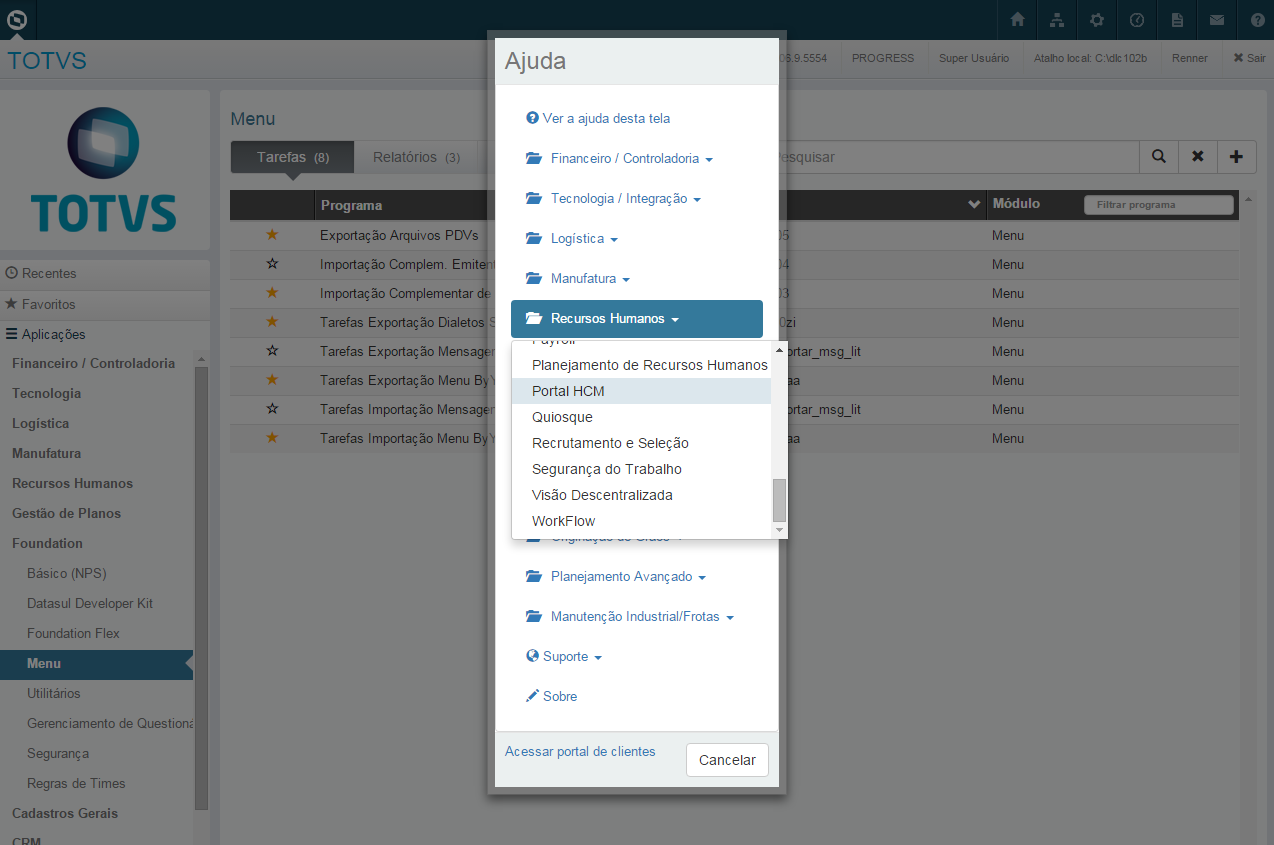This screenshot has height=845, width=1274.
Task: Click the clock dashboard icon in top bar
Action: [1137, 20]
